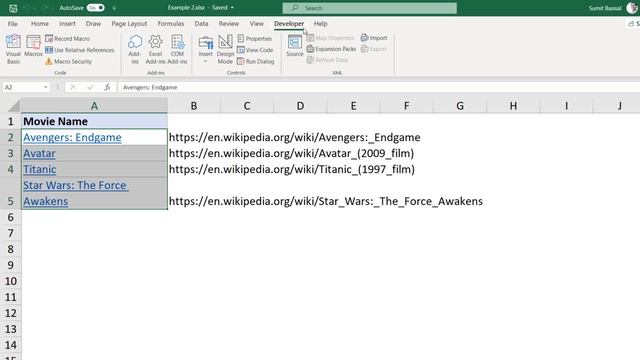The width and height of the screenshot is (640, 360).
Task: Open Sumit Bansal account profile picture
Action: click(632, 8)
